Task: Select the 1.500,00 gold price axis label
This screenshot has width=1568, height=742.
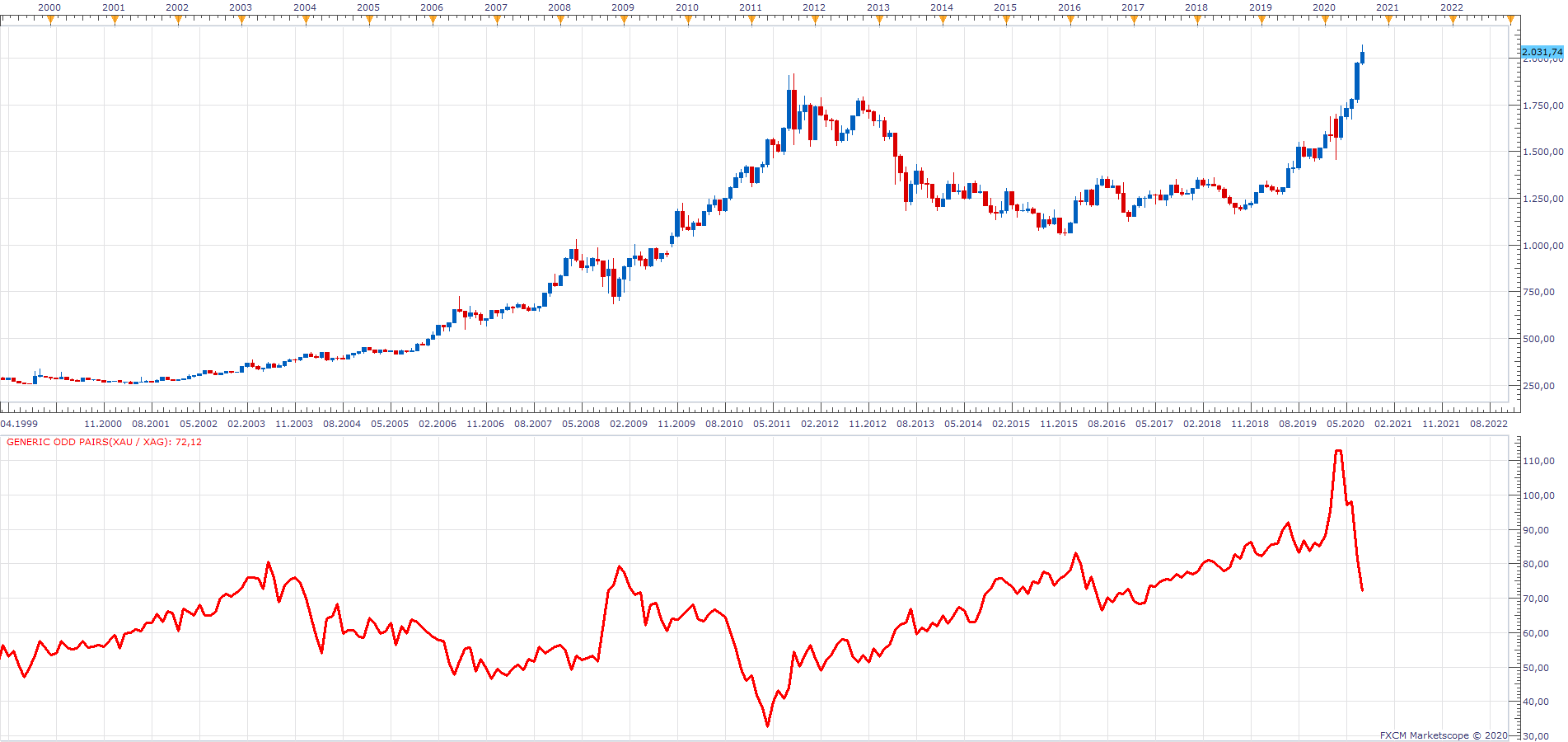Action: 1543,152
